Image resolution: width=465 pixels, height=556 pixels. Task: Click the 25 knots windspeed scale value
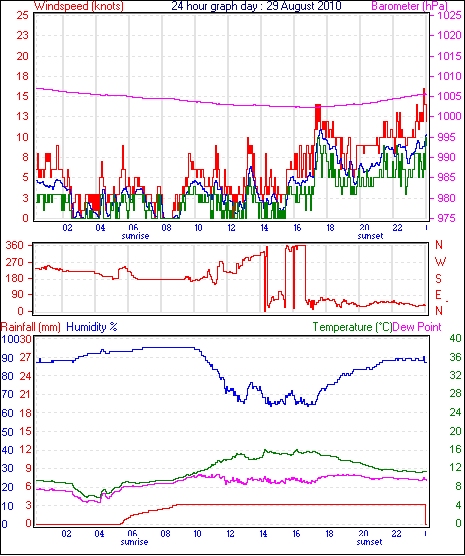coord(22,16)
